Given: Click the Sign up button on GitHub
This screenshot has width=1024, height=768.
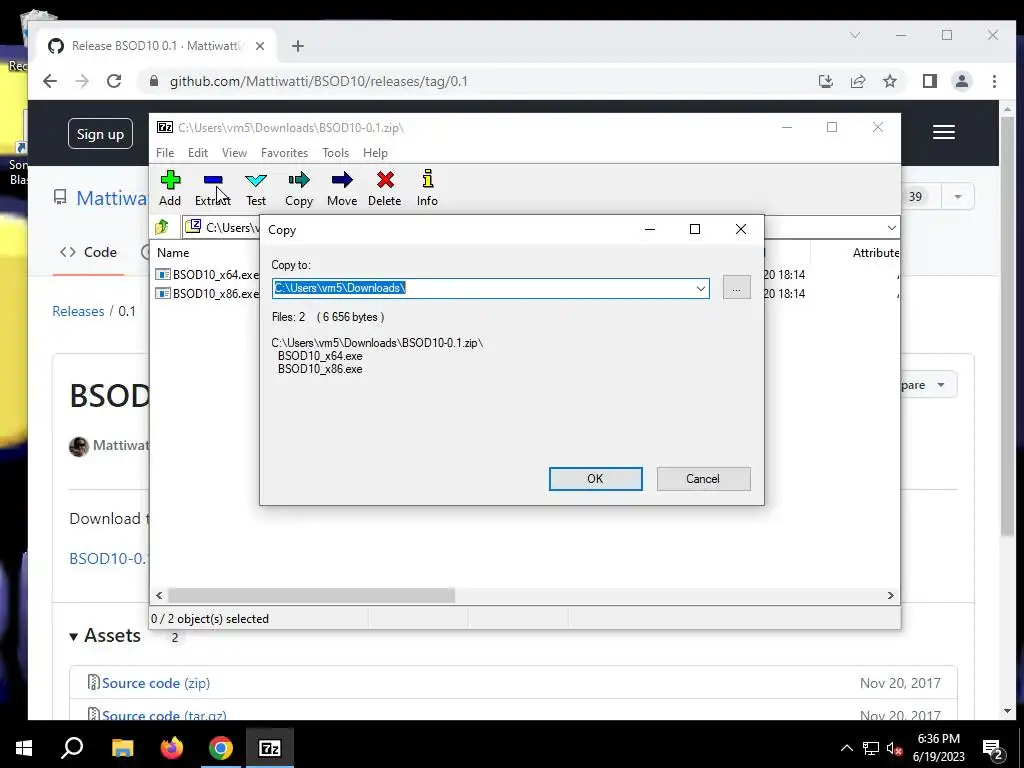Looking at the screenshot, I should click(x=100, y=134).
